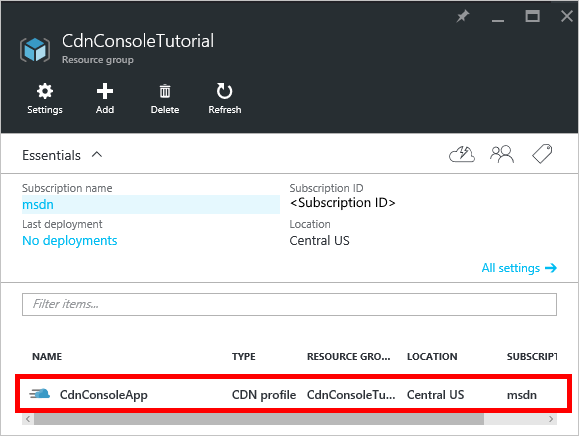Focus the Filter items search box
The width and height of the screenshot is (579, 436).
289,305
